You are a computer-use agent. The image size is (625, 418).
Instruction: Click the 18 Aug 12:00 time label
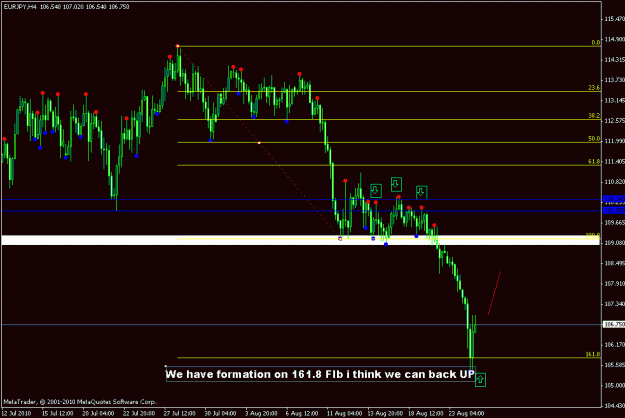coord(425,413)
